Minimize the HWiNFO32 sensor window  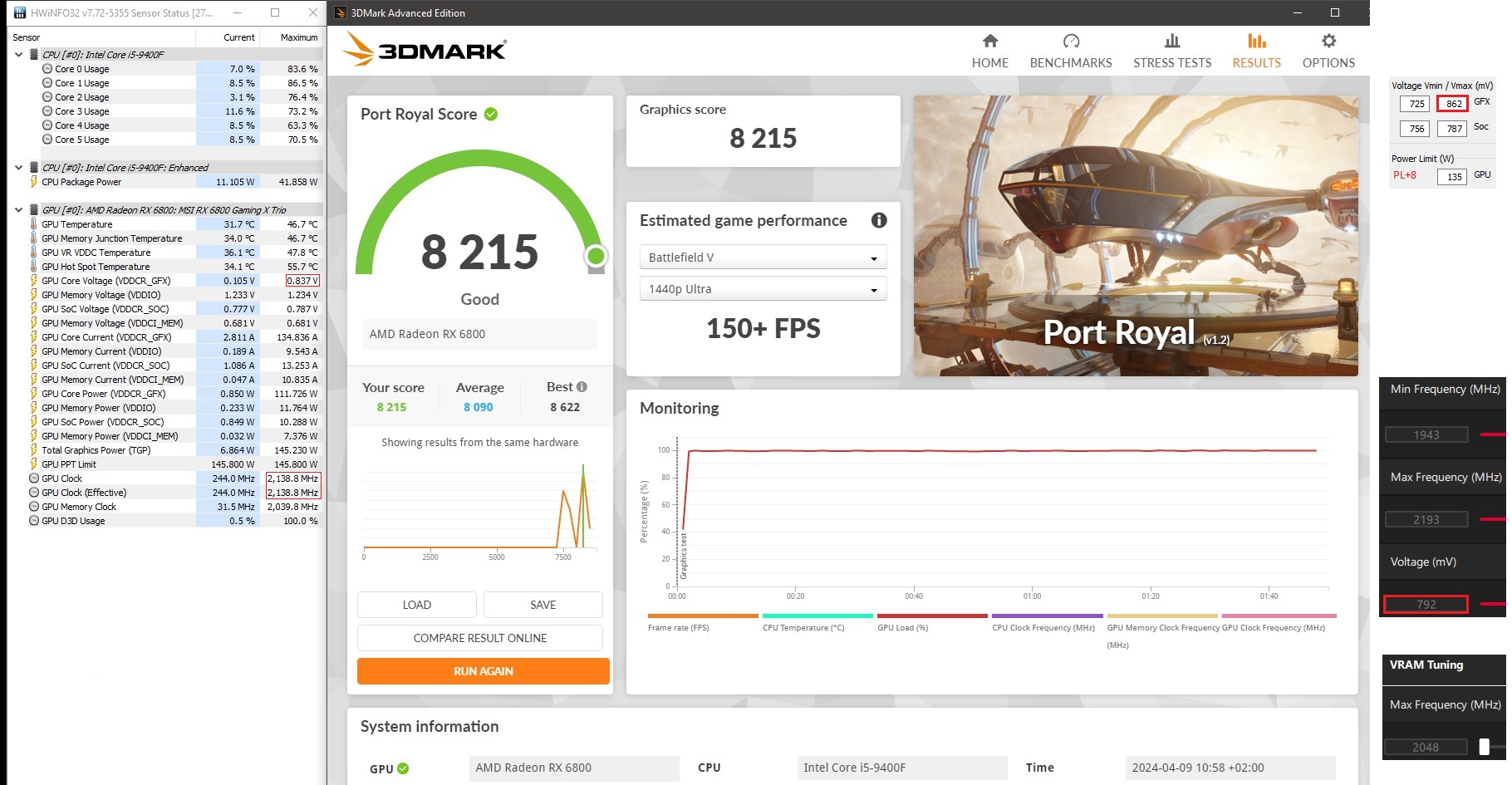point(238,12)
